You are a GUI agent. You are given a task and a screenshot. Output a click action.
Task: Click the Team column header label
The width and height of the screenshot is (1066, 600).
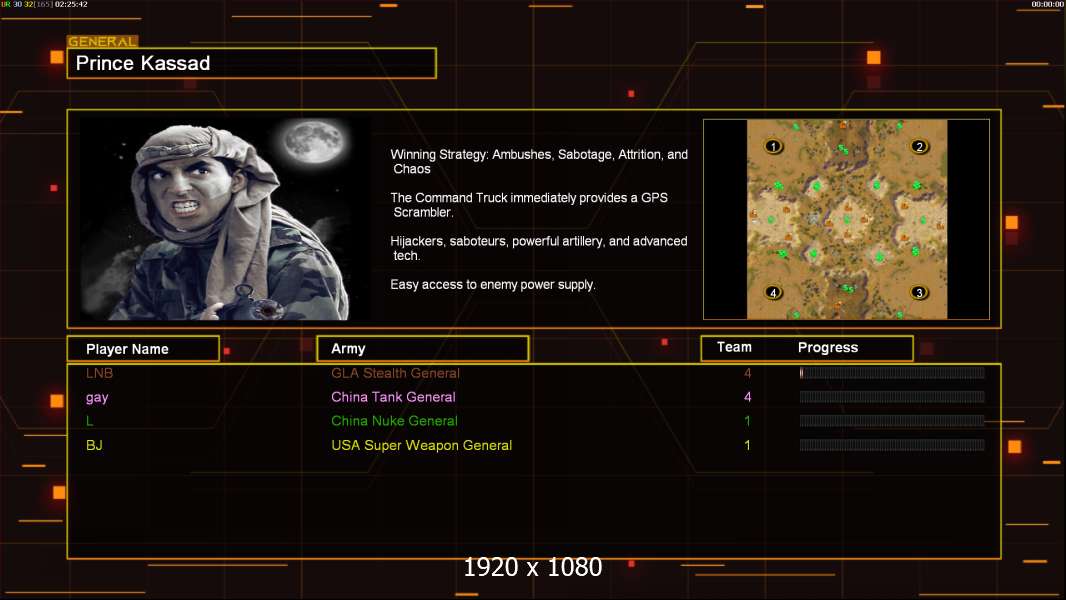[x=734, y=347]
